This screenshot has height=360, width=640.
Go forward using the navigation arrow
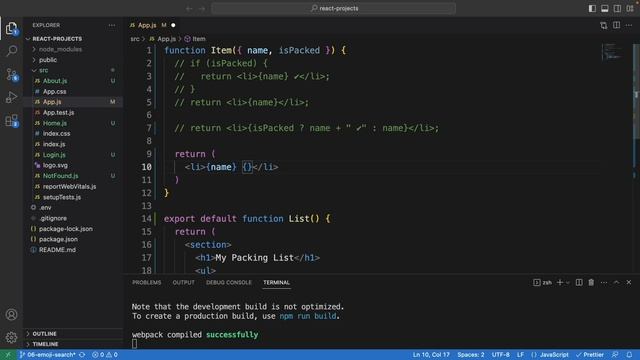(202, 9)
